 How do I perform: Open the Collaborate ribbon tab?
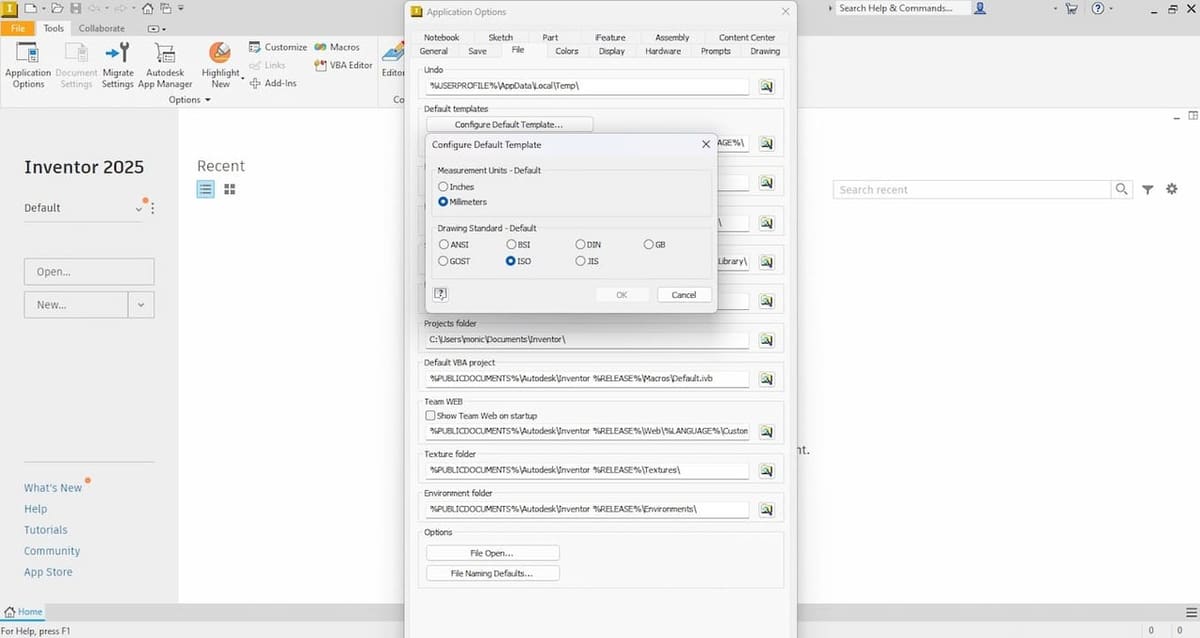pos(102,28)
